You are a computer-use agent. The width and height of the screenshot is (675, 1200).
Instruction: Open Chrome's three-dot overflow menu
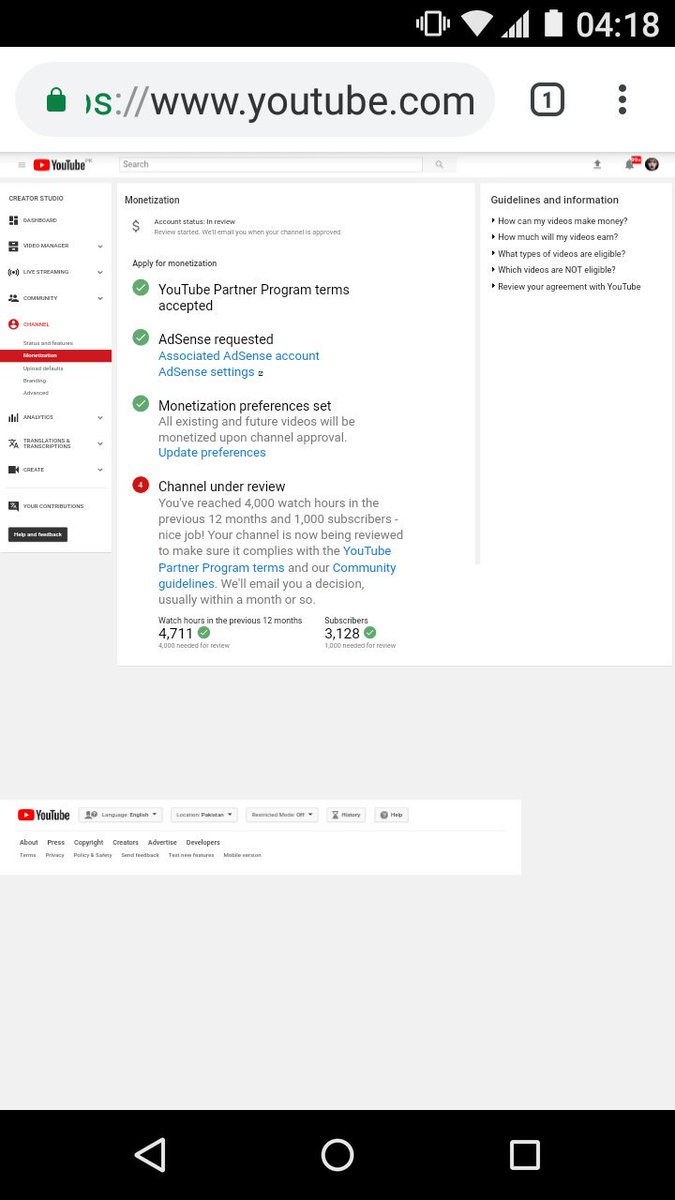tap(622, 99)
